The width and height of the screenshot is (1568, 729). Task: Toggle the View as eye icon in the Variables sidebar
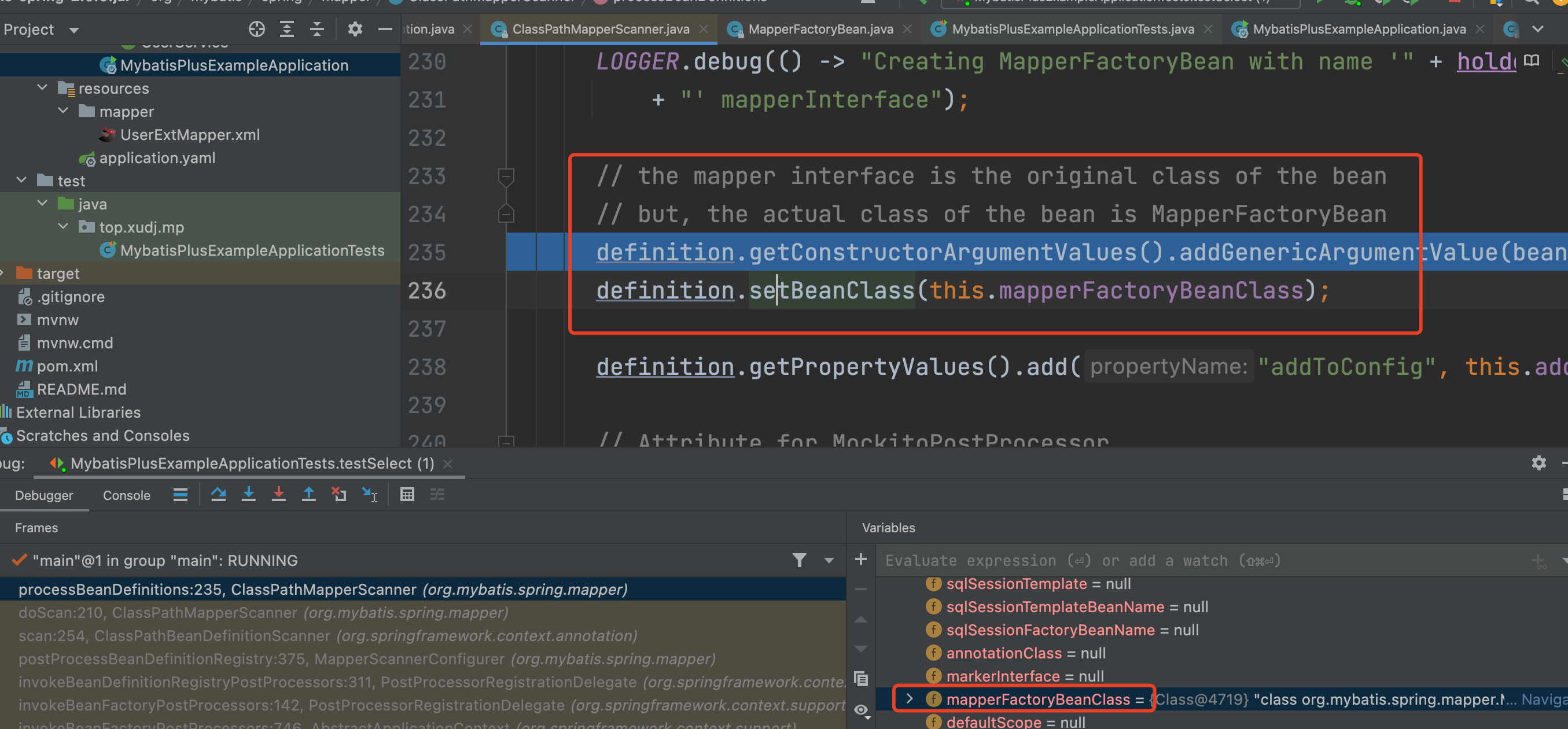[861, 709]
